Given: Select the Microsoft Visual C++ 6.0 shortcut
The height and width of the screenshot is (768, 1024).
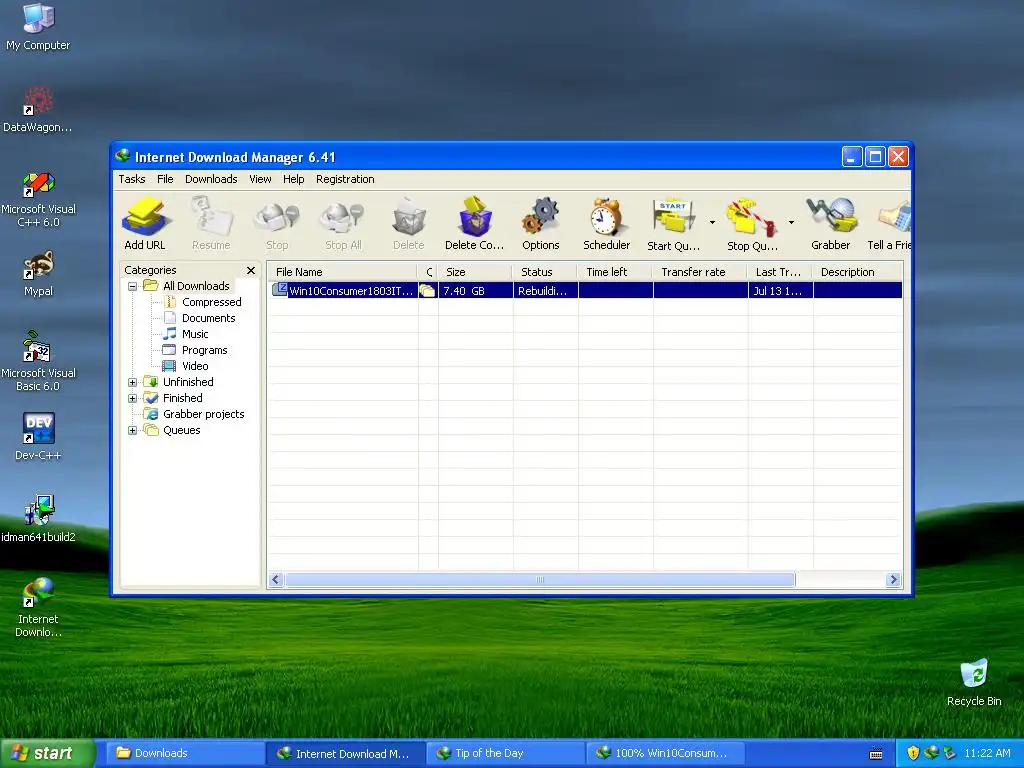Looking at the screenshot, I should 38,199.
